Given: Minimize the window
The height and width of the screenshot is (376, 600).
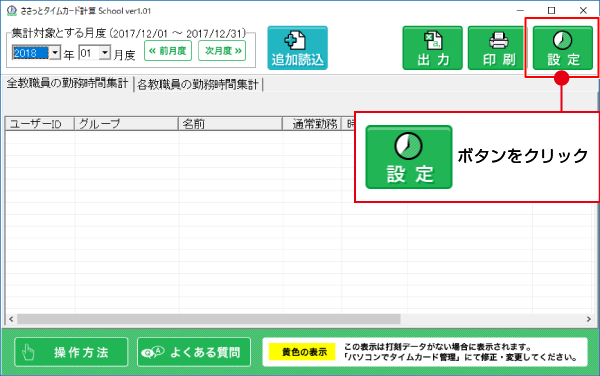Looking at the screenshot, I should [x=520, y=10].
